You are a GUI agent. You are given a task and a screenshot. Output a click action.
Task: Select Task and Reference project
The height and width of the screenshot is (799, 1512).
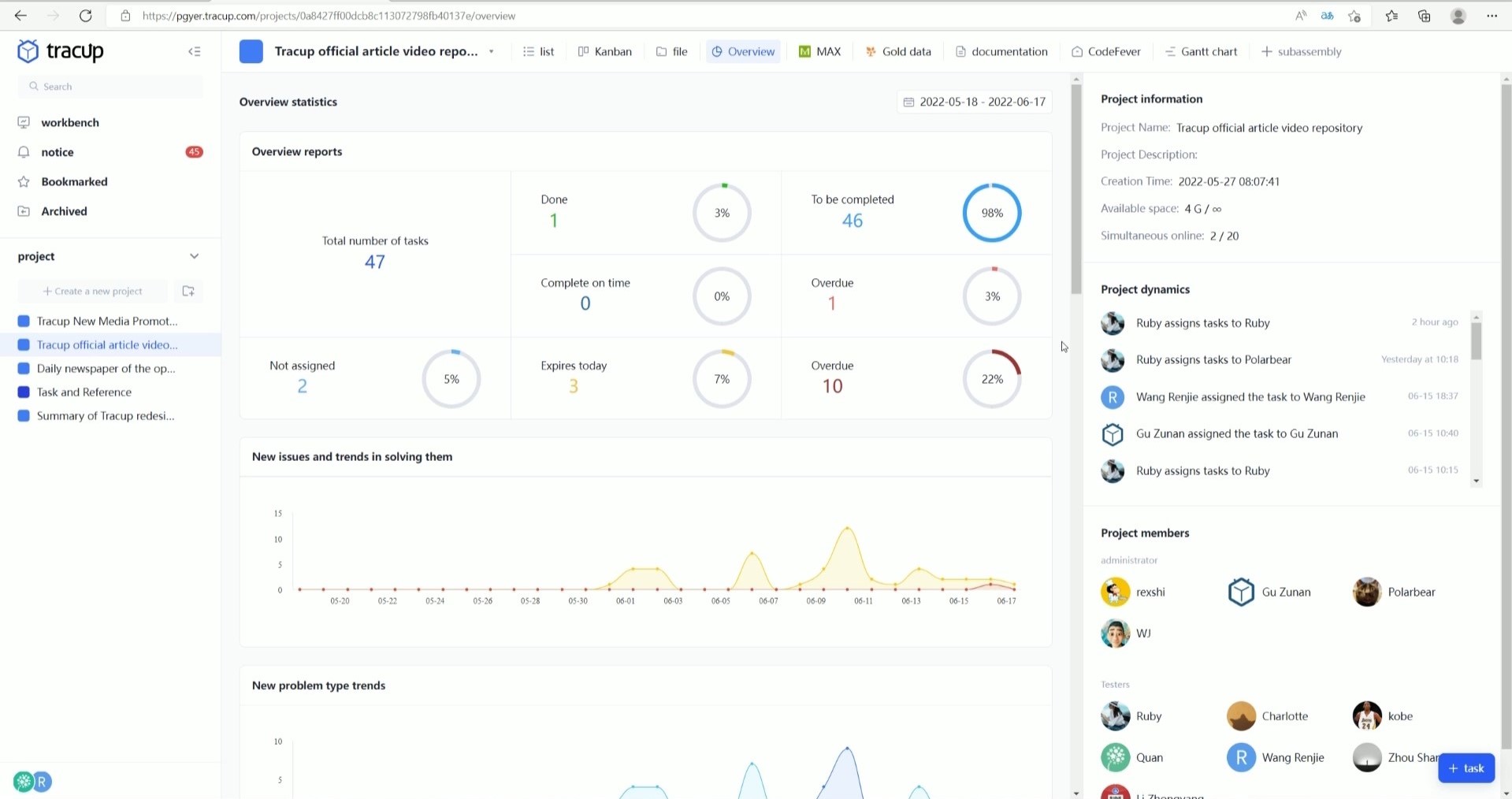coord(84,392)
